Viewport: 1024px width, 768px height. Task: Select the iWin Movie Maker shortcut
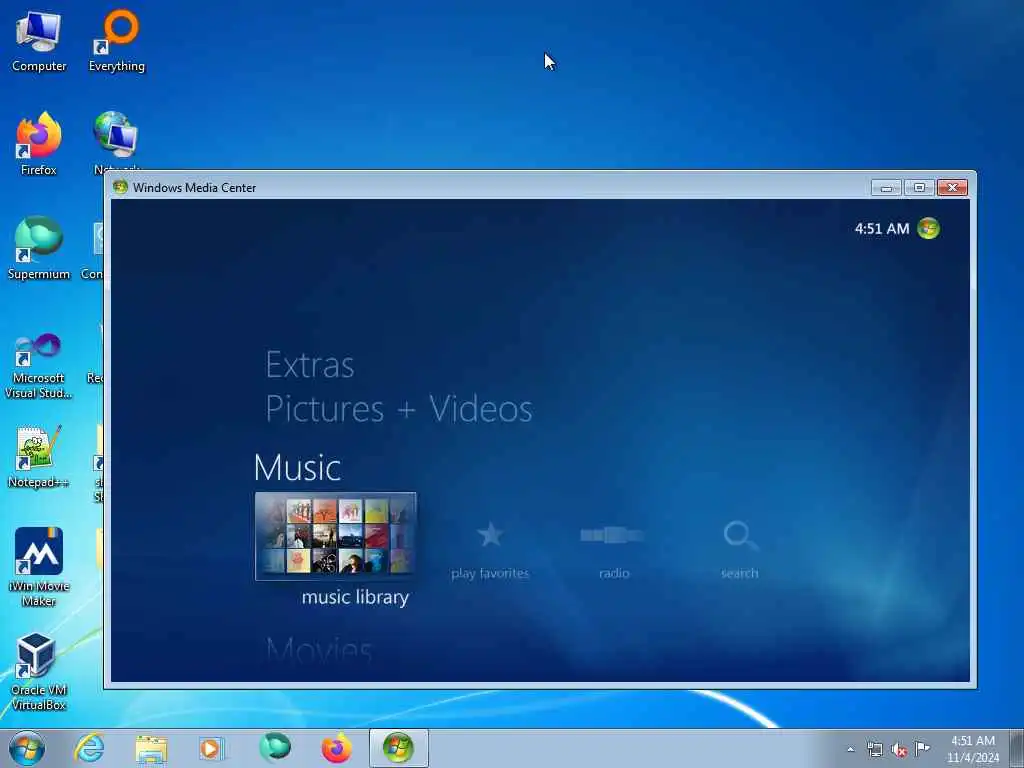[x=39, y=567]
